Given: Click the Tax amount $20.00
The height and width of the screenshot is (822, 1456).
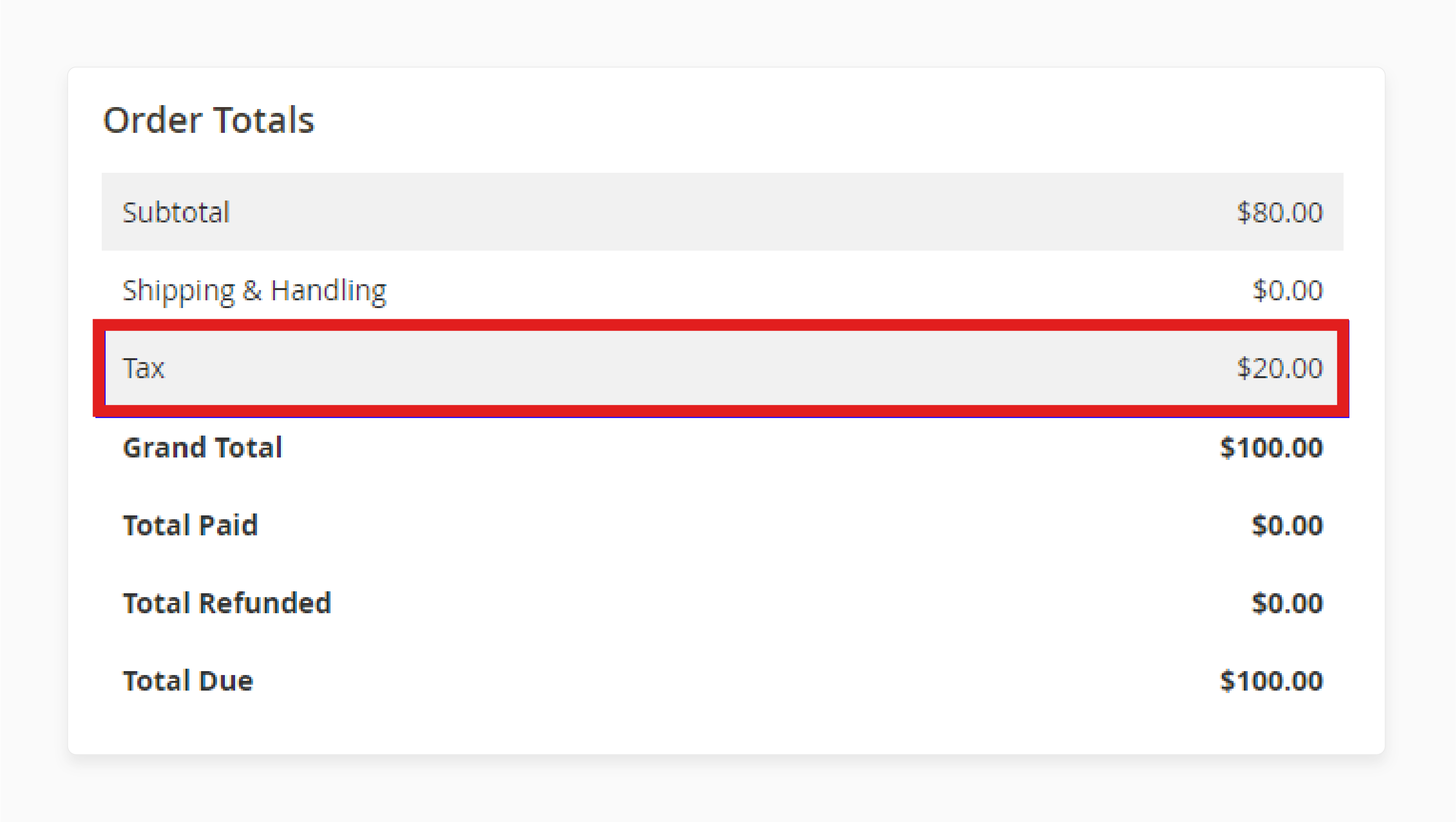Looking at the screenshot, I should pos(1281,367).
